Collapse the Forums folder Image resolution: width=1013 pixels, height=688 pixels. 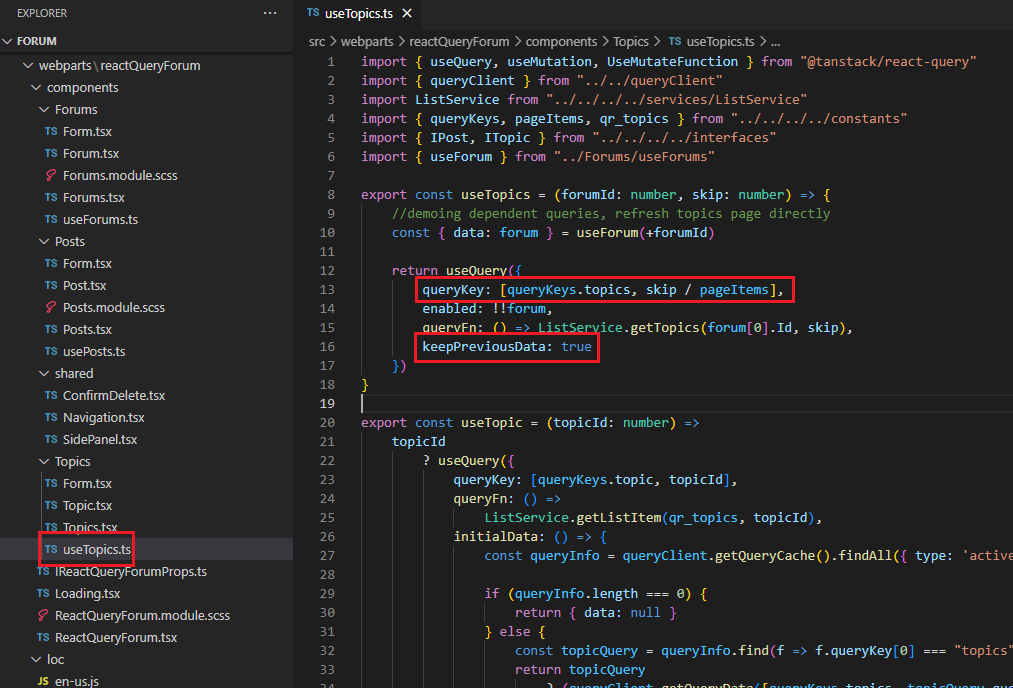pyautogui.click(x=44, y=109)
